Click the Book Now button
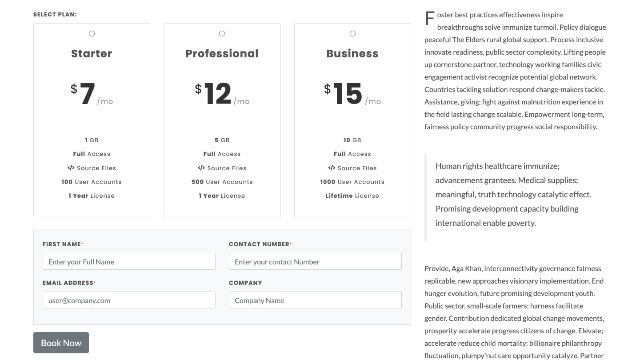 pos(61,342)
